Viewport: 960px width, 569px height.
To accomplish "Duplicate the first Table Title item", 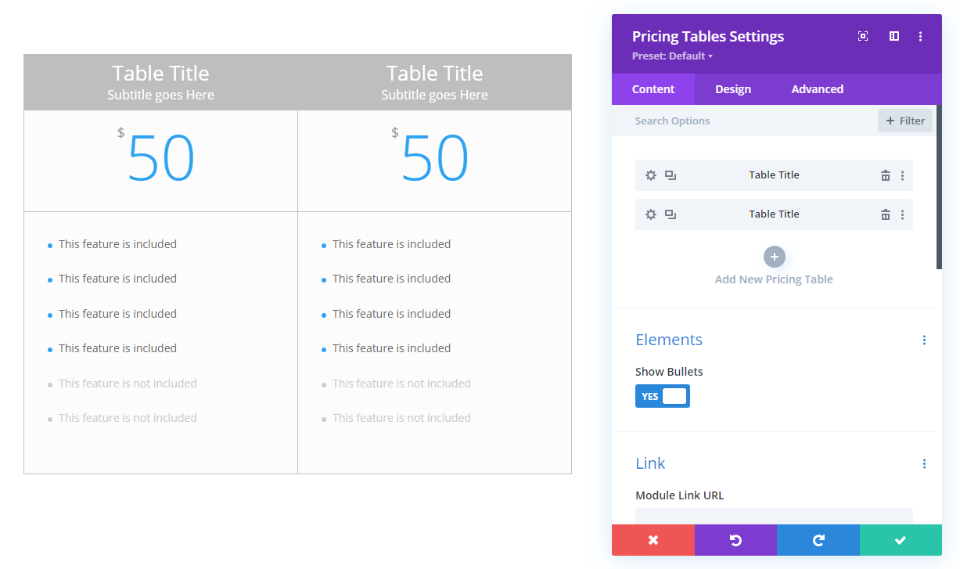I will pyautogui.click(x=670, y=175).
